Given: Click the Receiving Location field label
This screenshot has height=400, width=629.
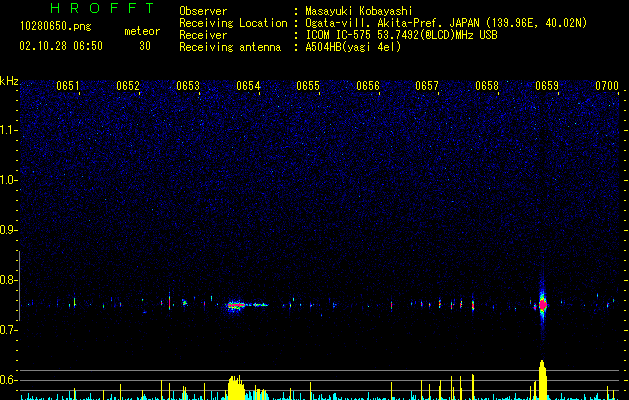Looking at the screenshot, I should point(233,23).
